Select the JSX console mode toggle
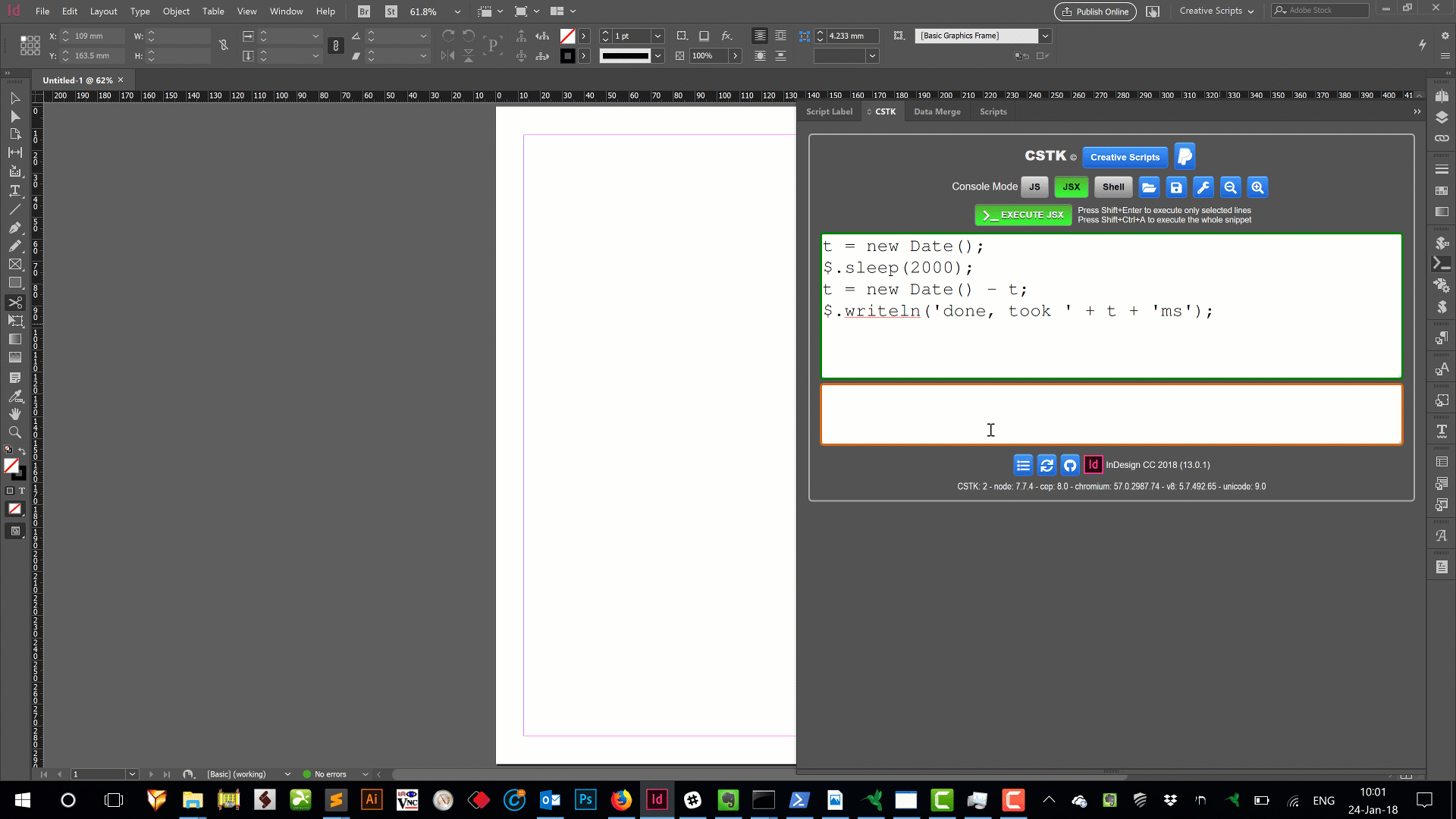This screenshot has width=1456, height=819. coord(1070,187)
